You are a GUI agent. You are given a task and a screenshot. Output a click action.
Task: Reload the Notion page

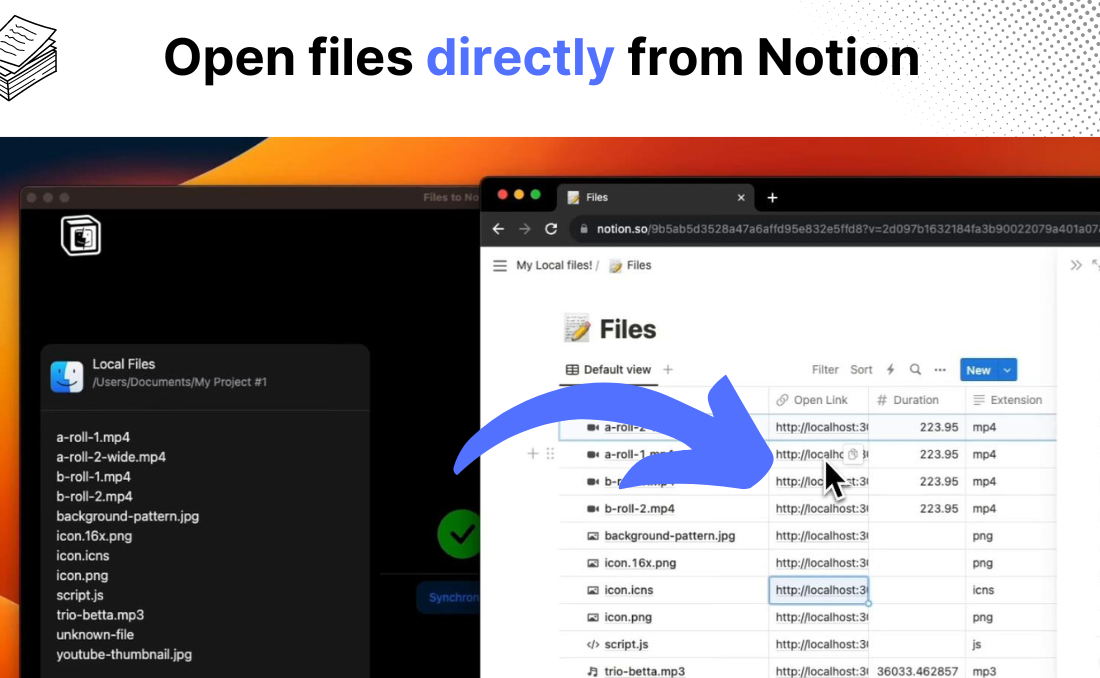(x=551, y=229)
